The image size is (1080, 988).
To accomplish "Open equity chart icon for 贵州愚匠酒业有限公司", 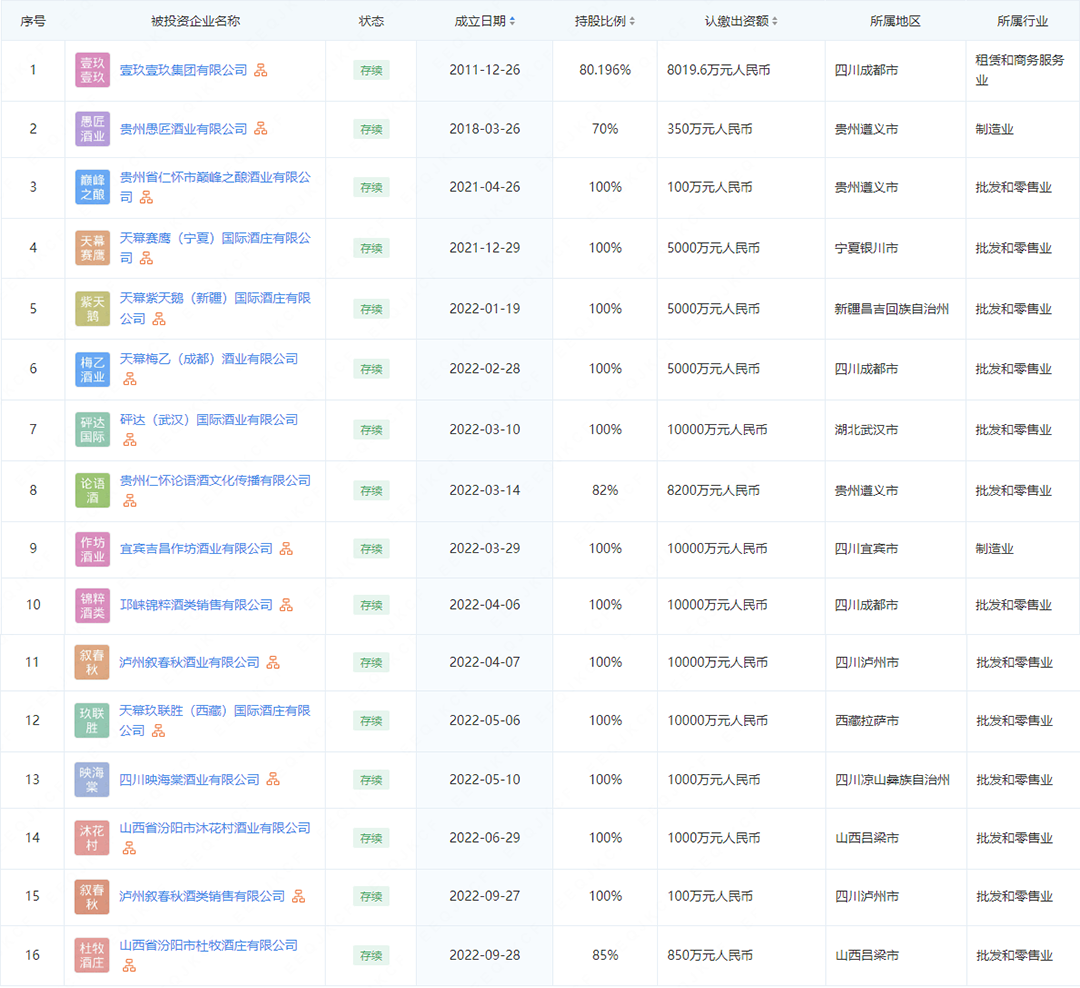I will pos(261,129).
